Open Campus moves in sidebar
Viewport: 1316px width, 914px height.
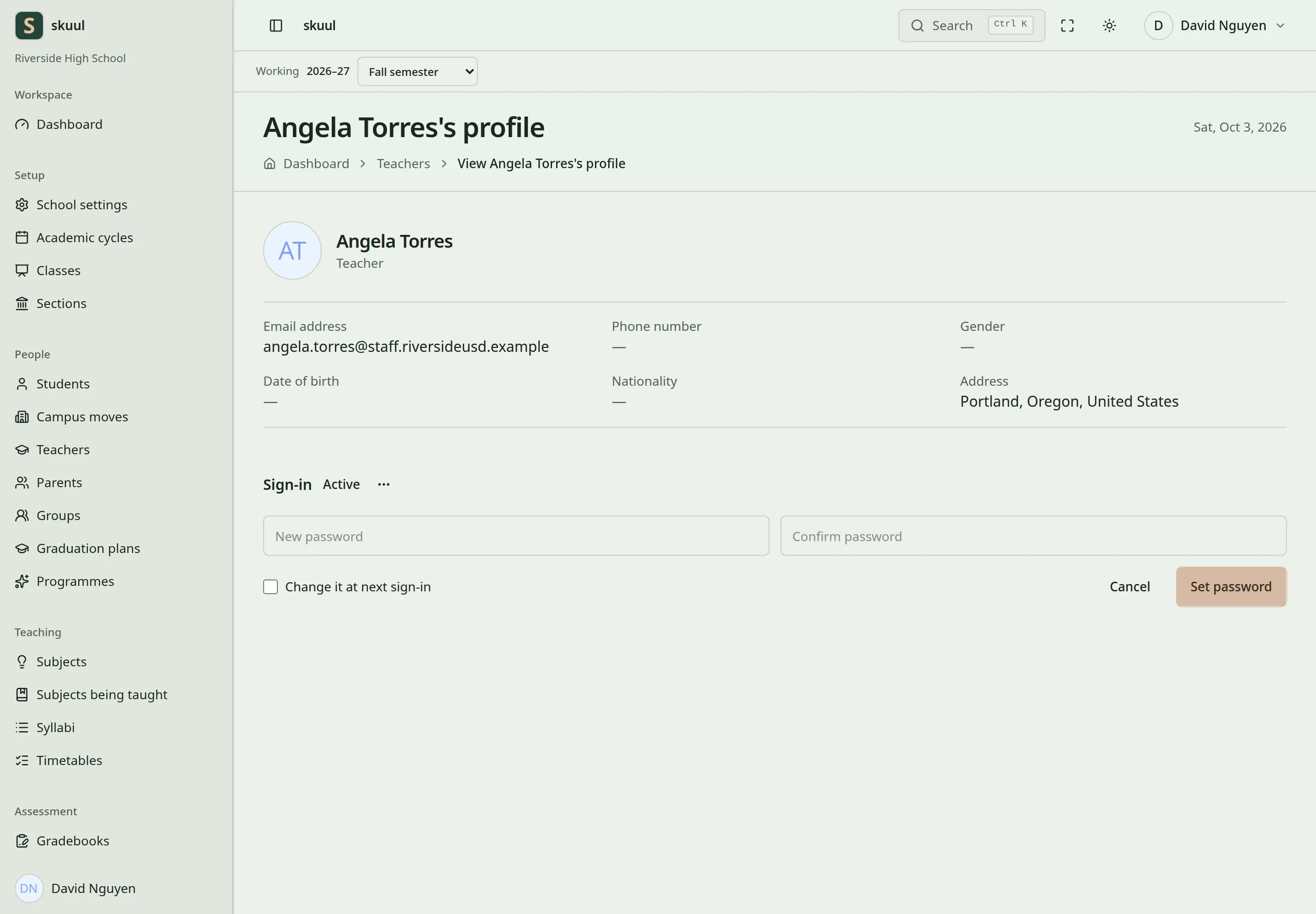(82, 417)
